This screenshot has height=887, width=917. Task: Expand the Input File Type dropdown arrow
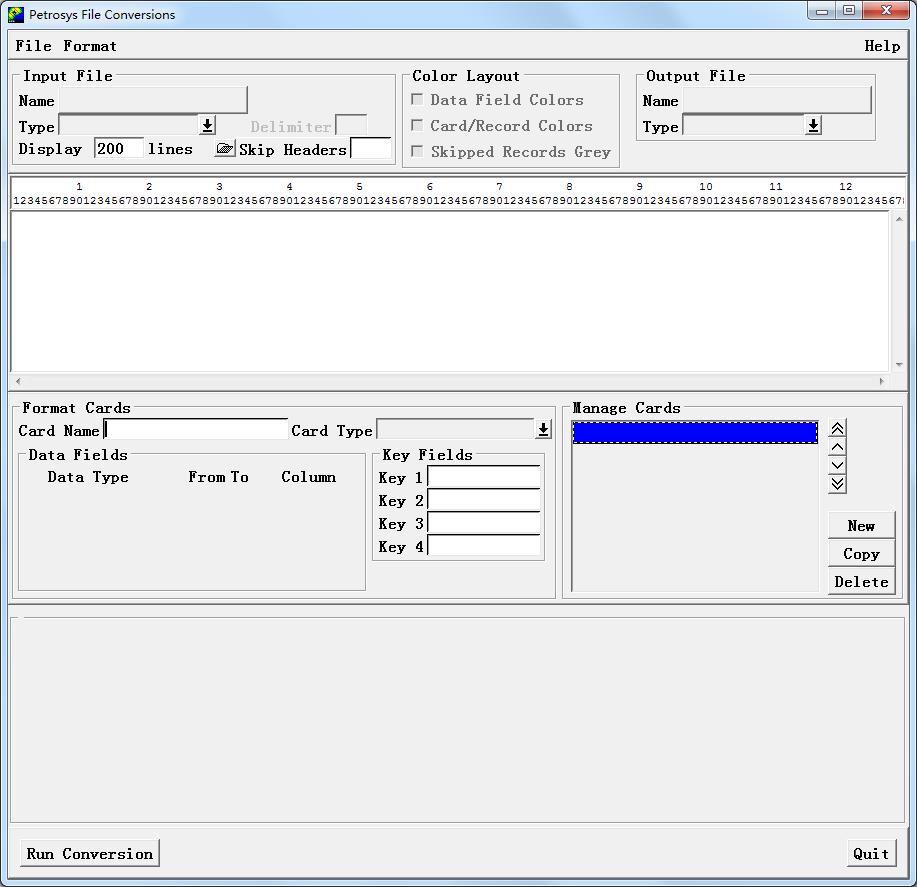tap(207, 125)
